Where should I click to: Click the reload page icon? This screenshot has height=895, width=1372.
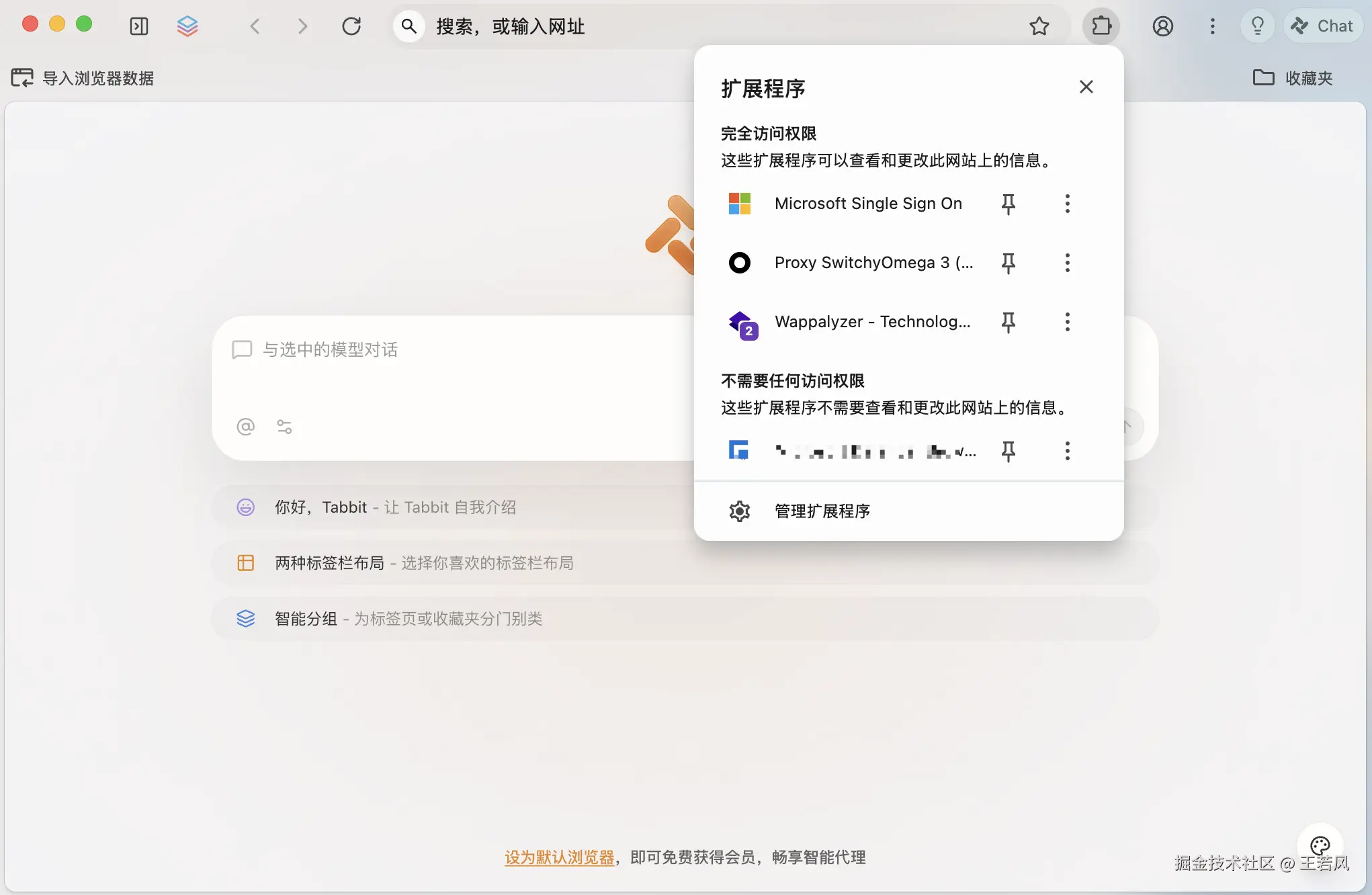pyautogui.click(x=351, y=26)
